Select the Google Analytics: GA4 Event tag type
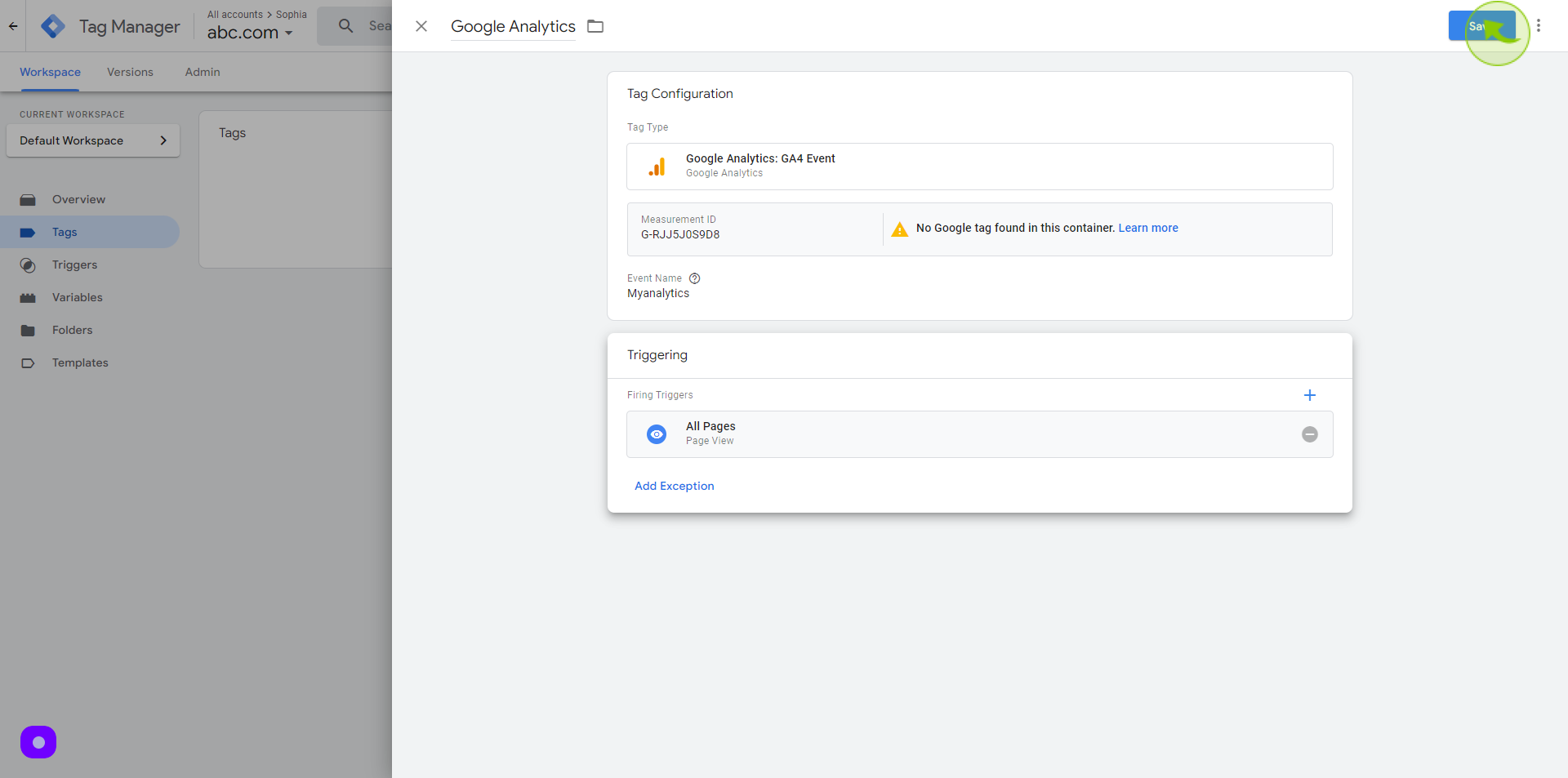 (x=980, y=167)
